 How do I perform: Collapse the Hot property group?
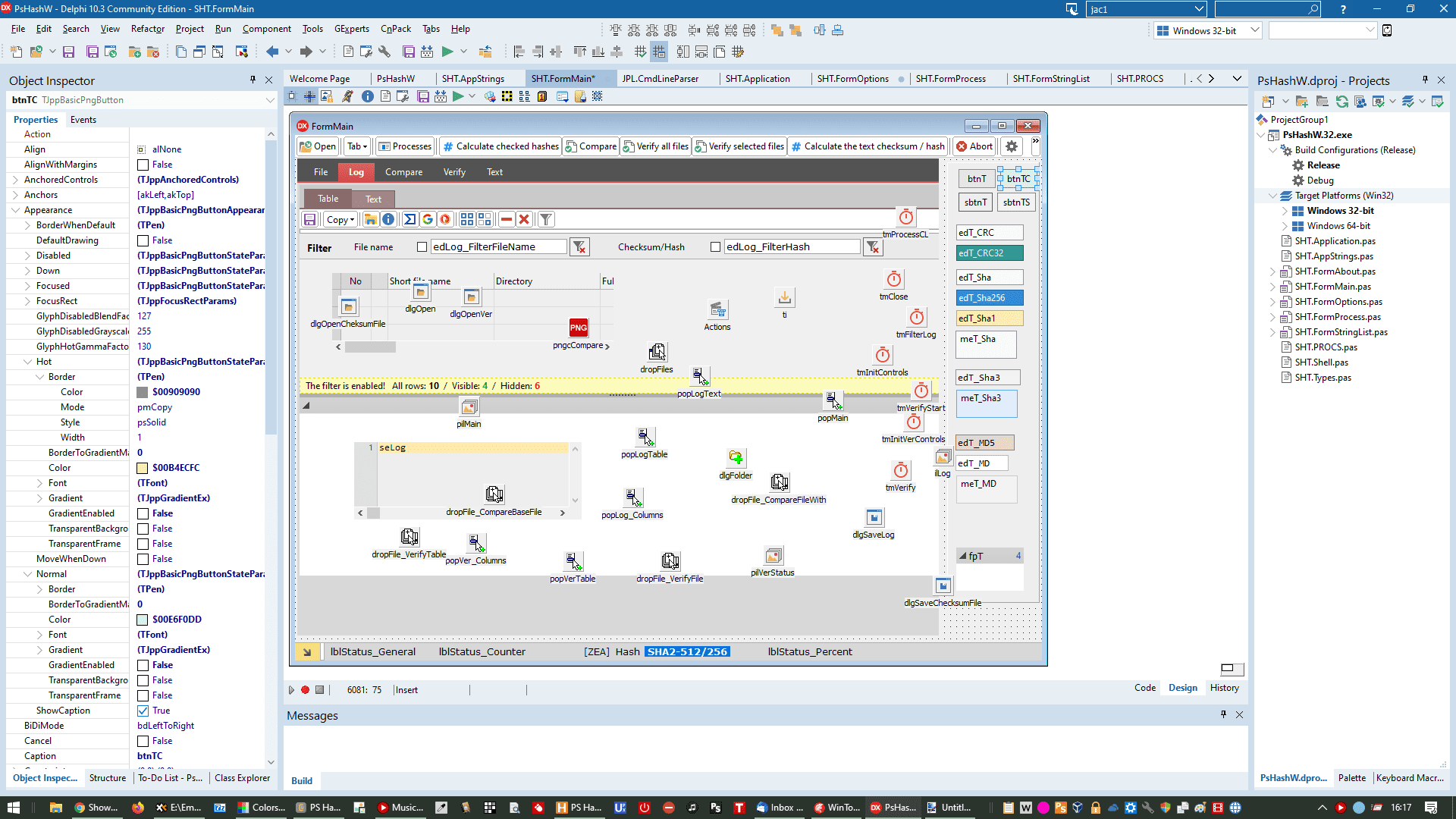28,362
